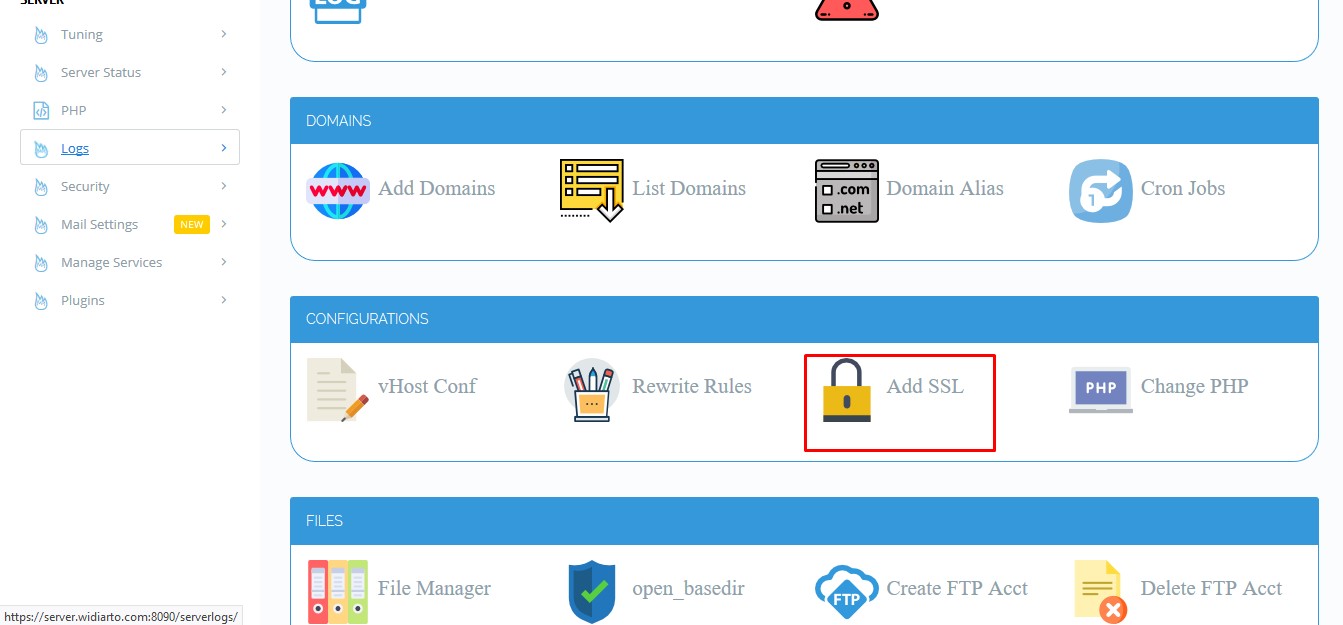Open Create FTP Acct cloud icon

(x=846, y=590)
